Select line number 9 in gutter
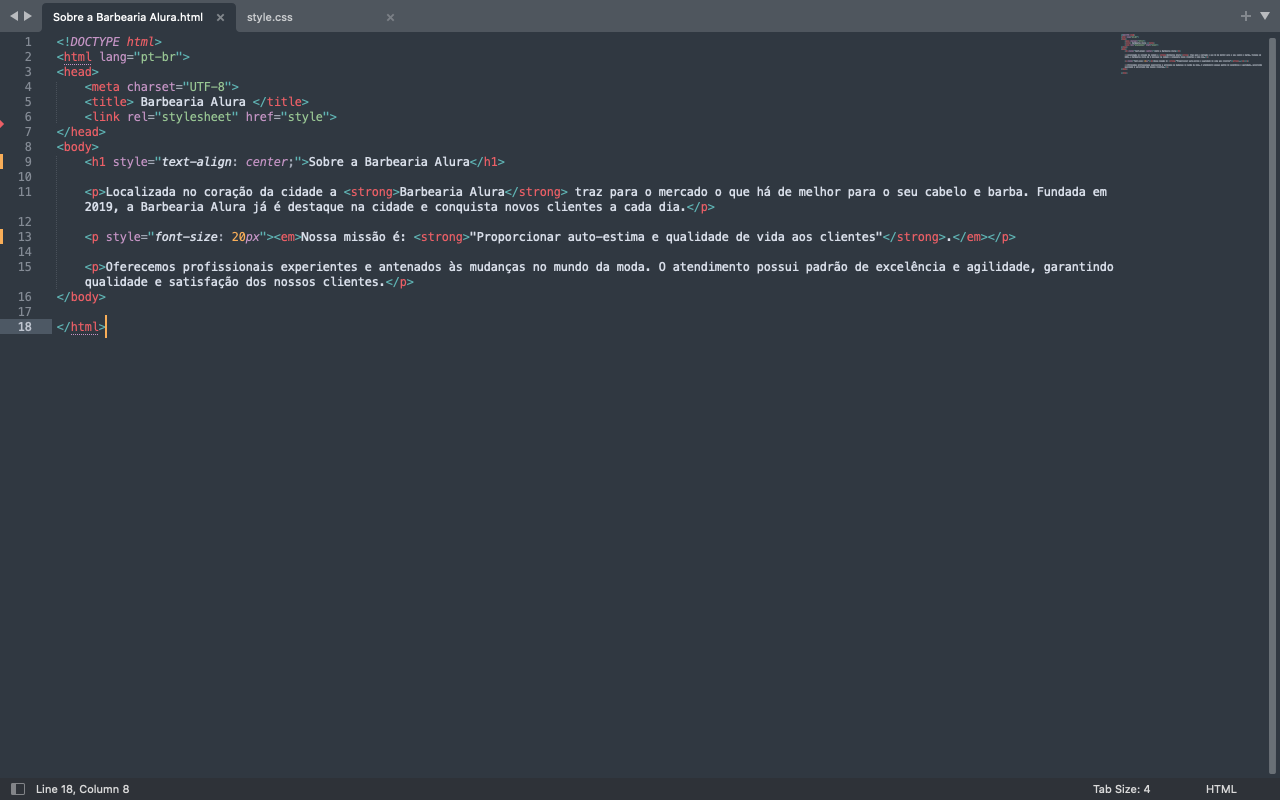1280x800 pixels. [x=28, y=162]
